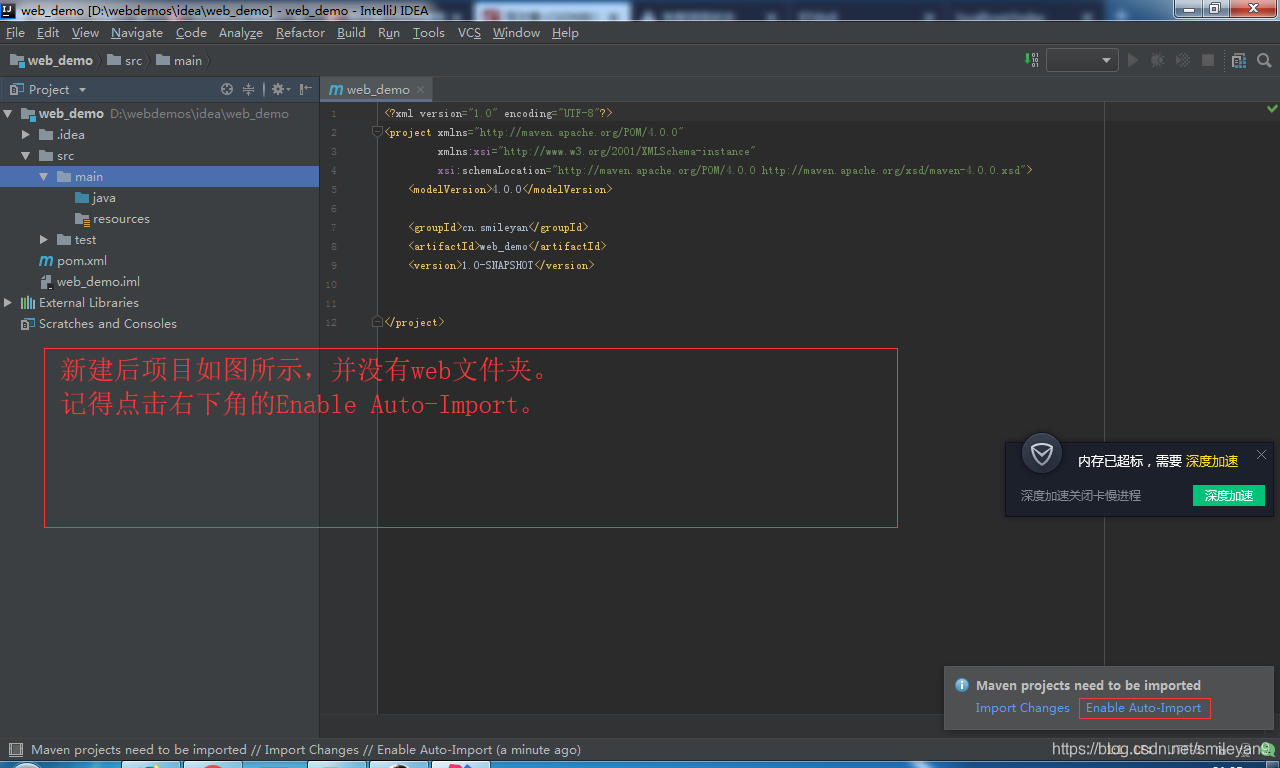Select the java folder in tree
The width and height of the screenshot is (1280, 768).
point(95,197)
